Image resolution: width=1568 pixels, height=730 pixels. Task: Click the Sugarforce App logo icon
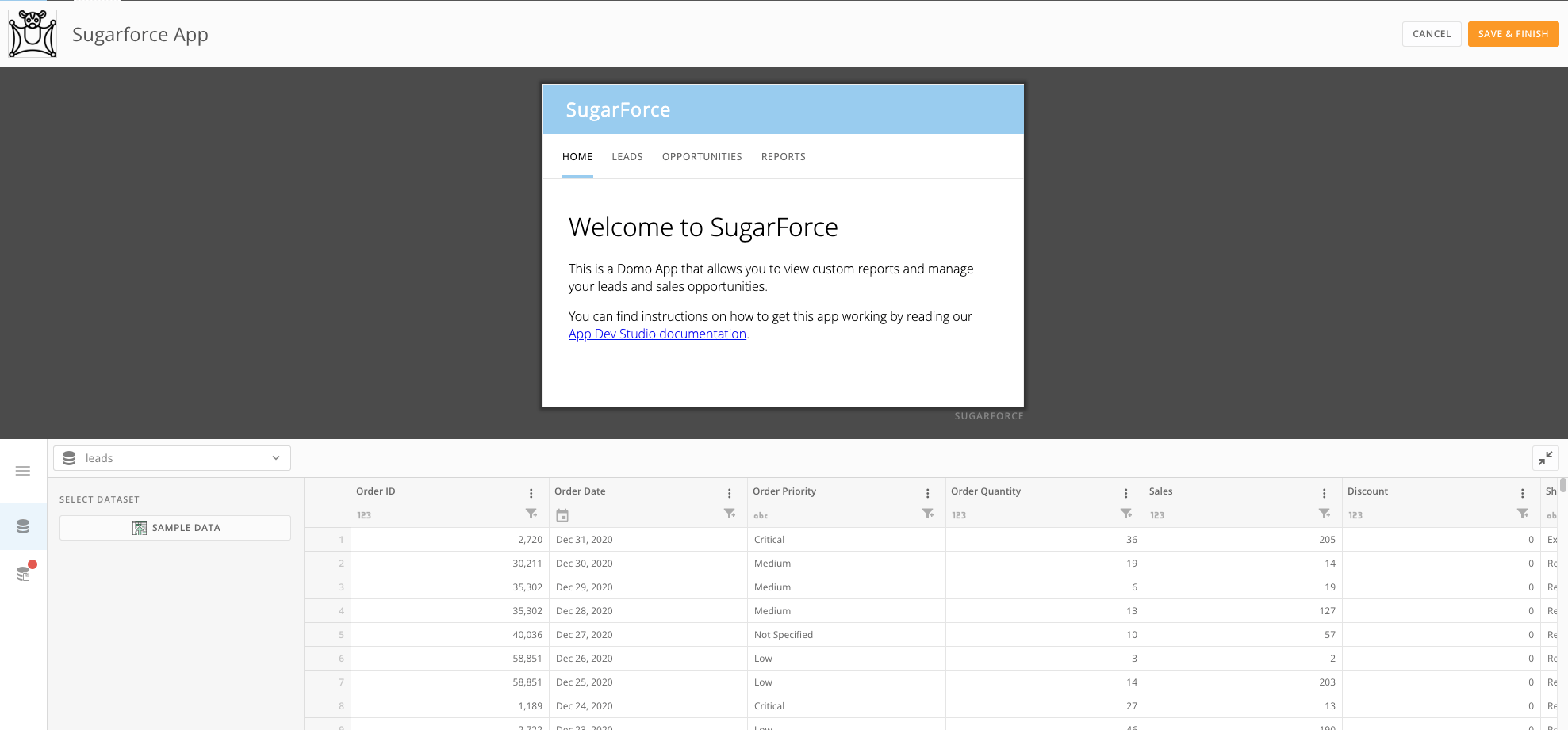33,33
